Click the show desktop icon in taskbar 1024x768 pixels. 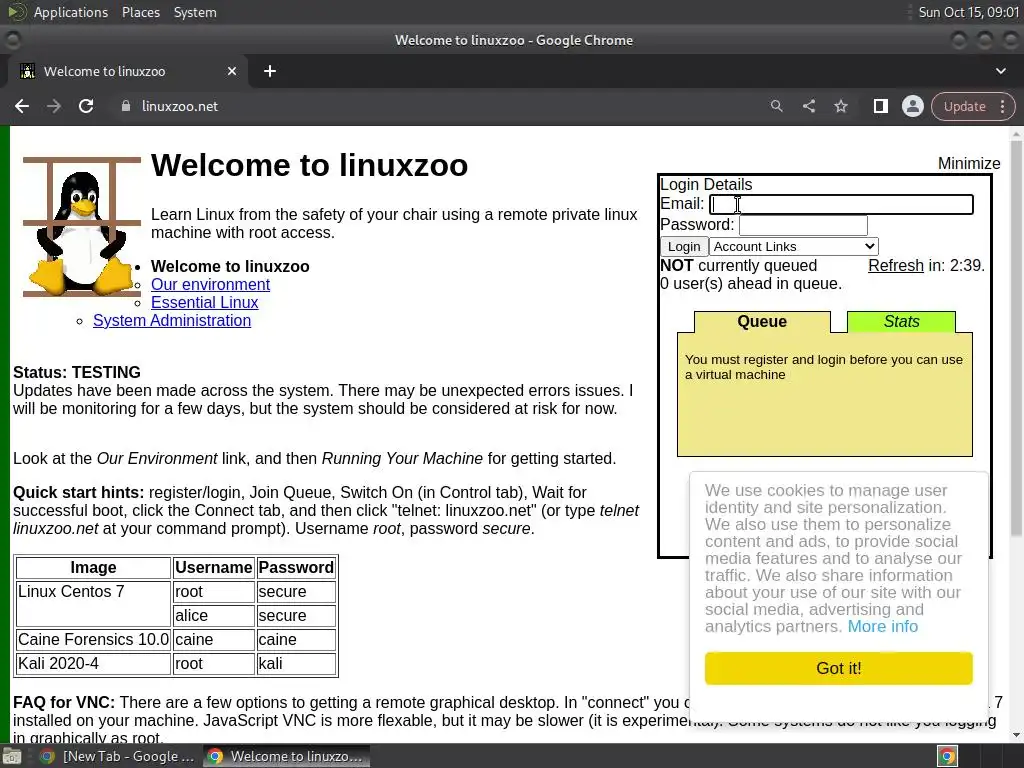click(12, 756)
